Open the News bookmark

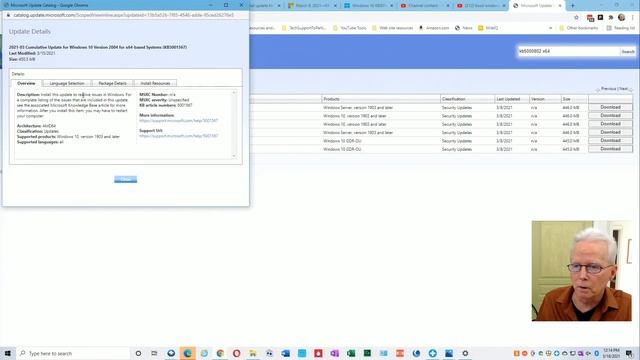click(463, 28)
